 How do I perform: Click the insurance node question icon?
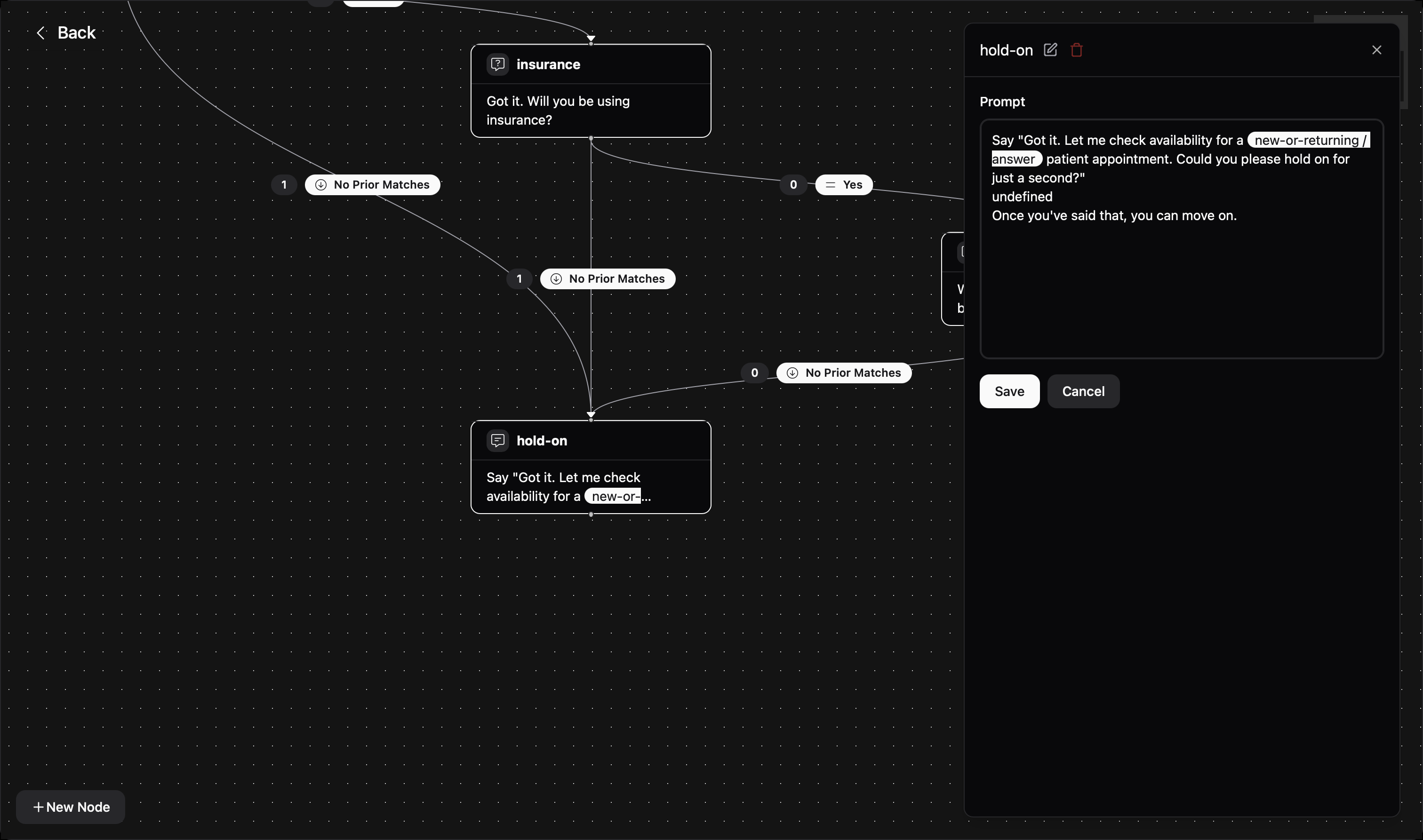click(498, 64)
